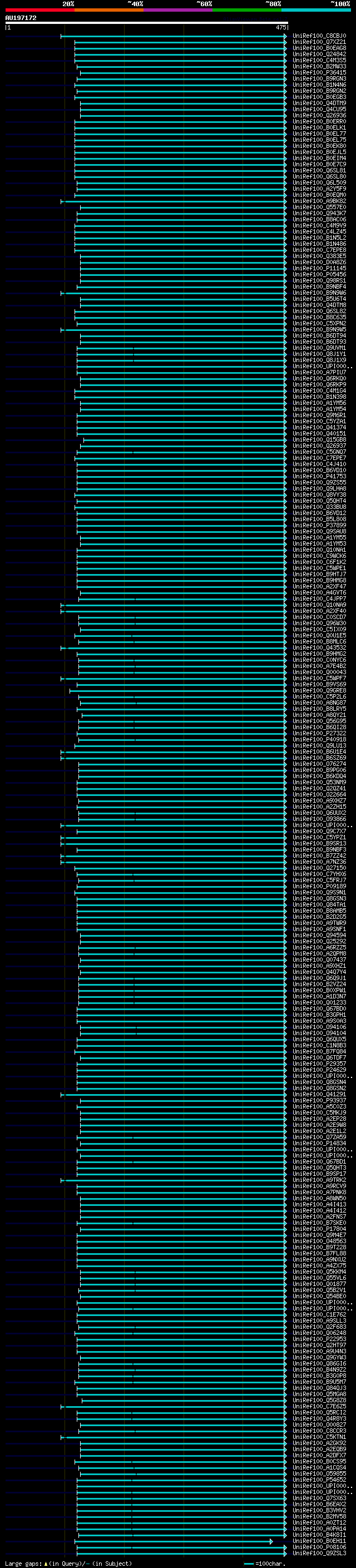Select hit label UniRef100_B6QI28
This screenshot has height=1568, width=356.
pos(319,727)
